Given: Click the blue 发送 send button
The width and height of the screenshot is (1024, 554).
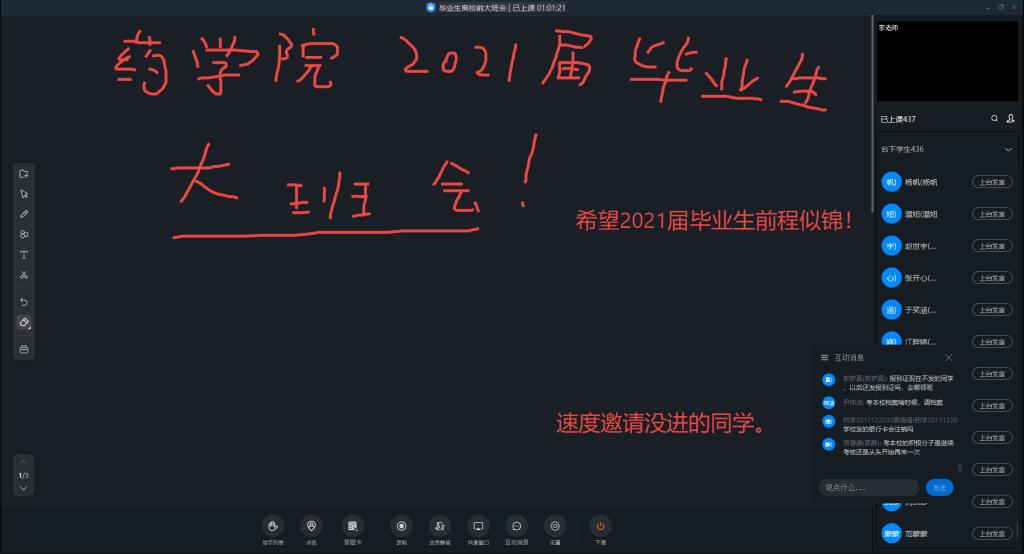Looking at the screenshot, I should coord(939,488).
